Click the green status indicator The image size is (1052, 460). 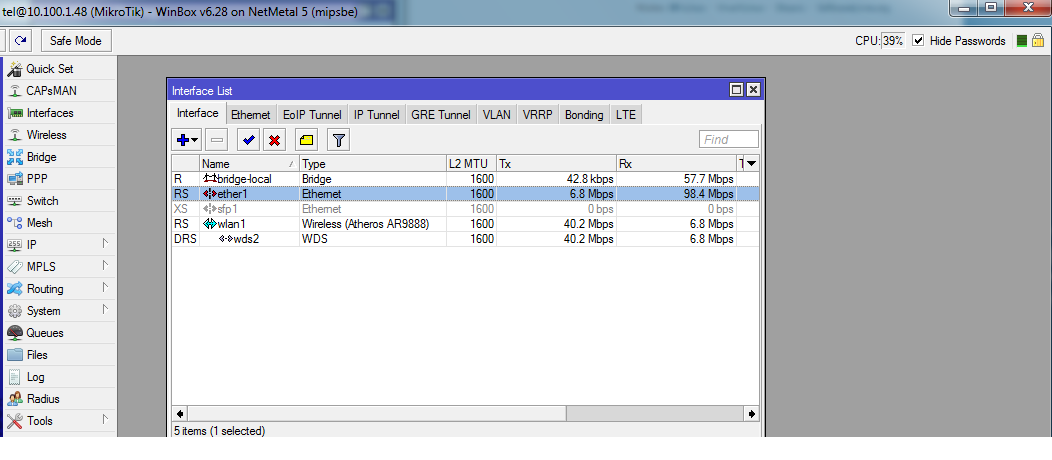click(x=1022, y=41)
